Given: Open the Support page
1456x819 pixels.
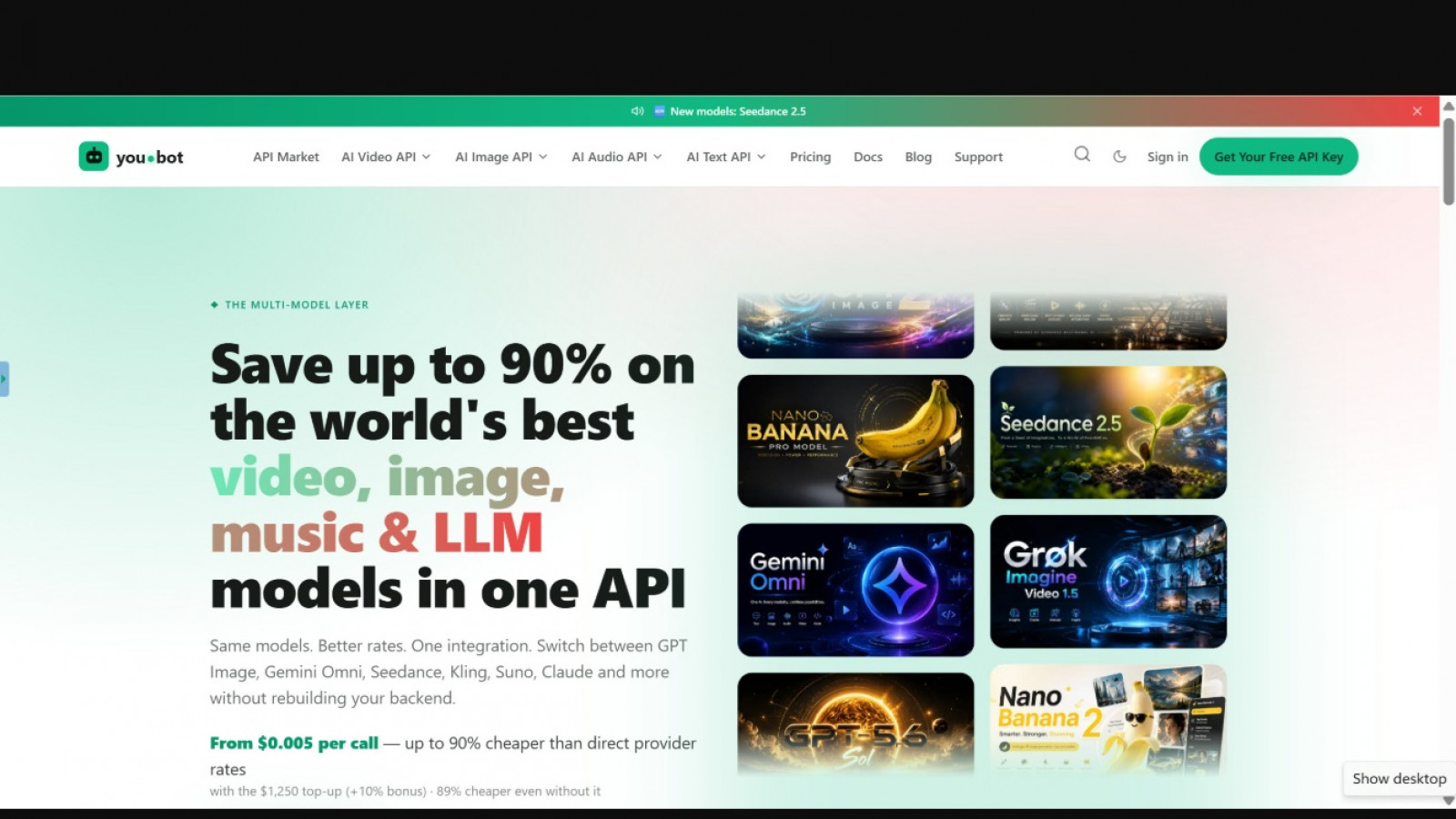Looking at the screenshot, I should (x=978, y=157).
